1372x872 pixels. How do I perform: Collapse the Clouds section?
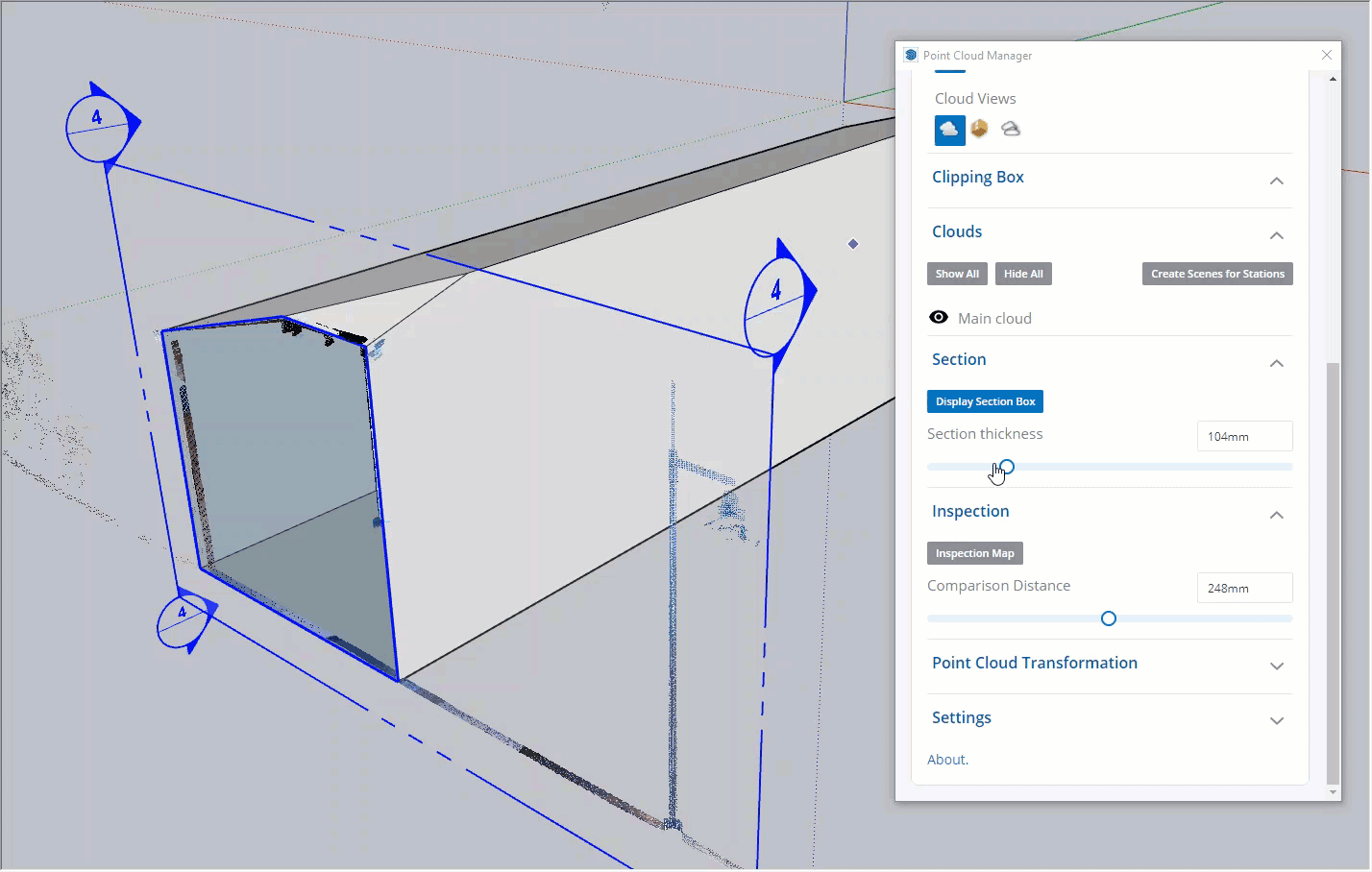point(1276,235)
